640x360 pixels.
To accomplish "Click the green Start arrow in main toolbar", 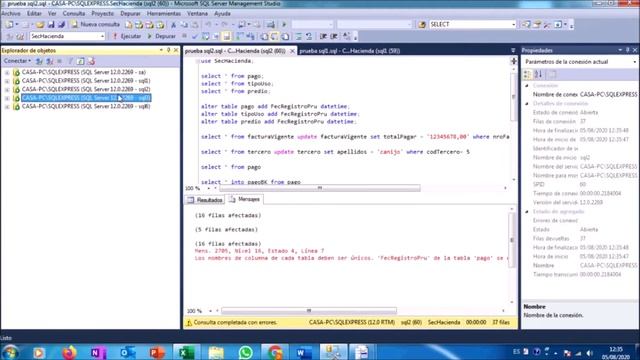I will (284, 24).
